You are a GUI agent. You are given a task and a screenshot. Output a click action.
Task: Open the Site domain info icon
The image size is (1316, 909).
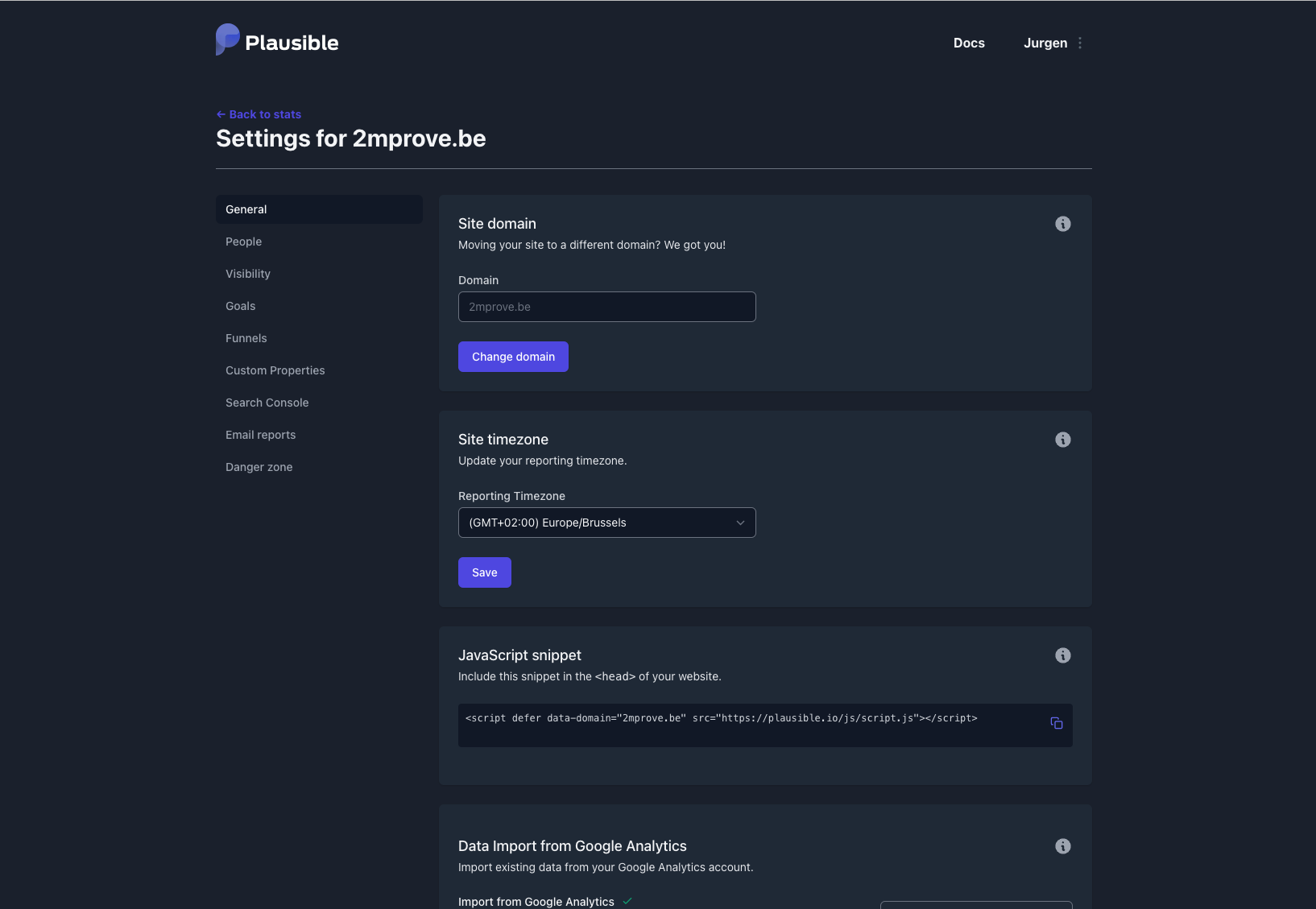tap(1063, 224)
